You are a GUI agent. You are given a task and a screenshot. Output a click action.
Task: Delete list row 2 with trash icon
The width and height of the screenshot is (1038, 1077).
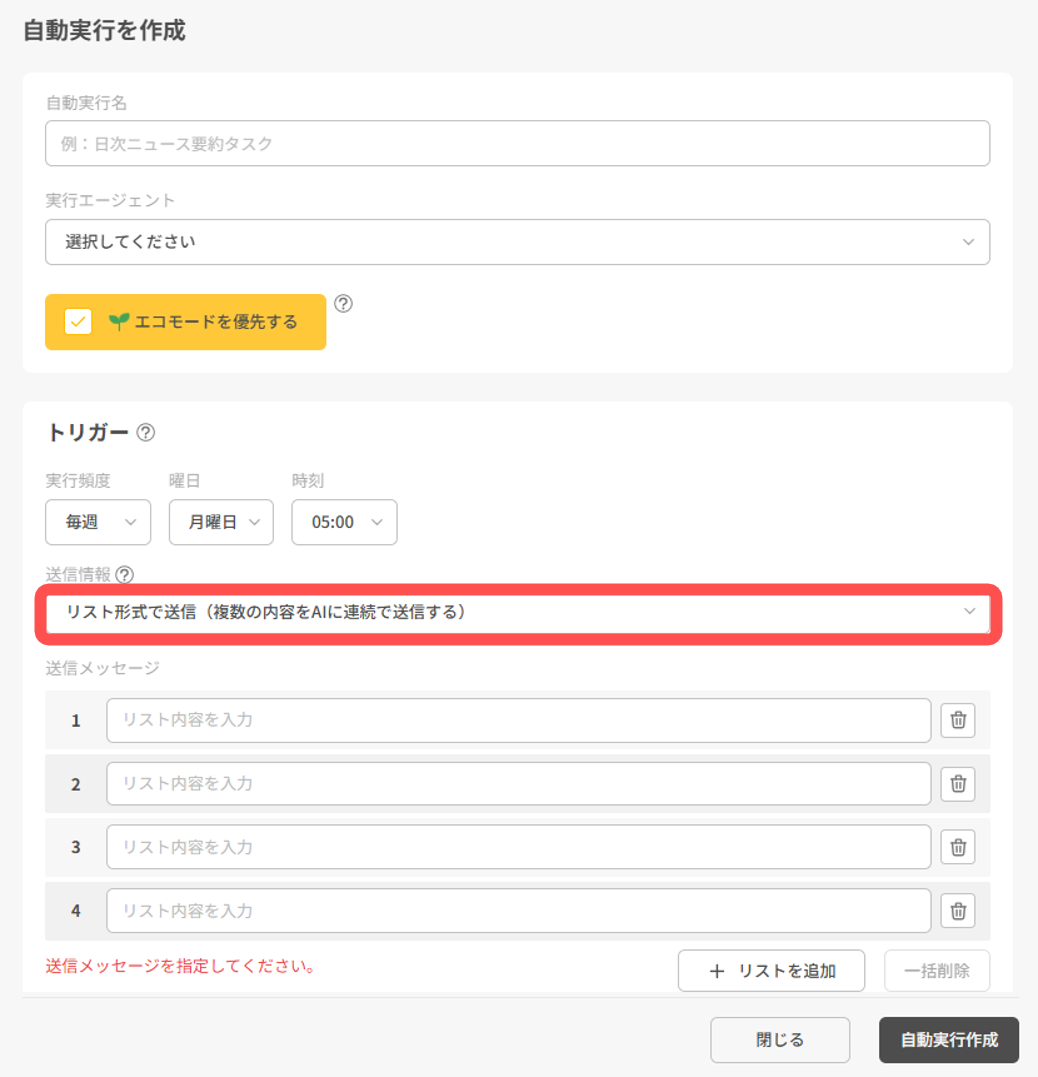958,784
